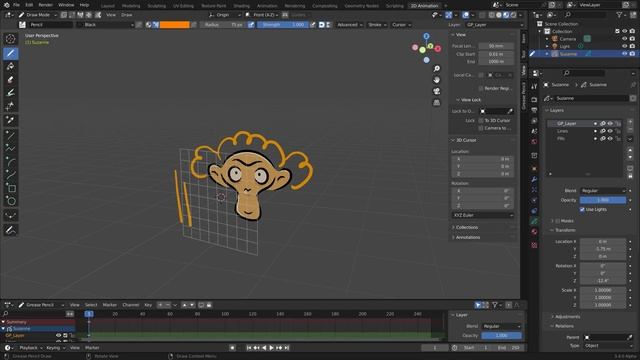The height and width of the screenshot is (360, 640).
Task: Enable Lock To 3D Cursor checkbox
Action: pos(481,120)
